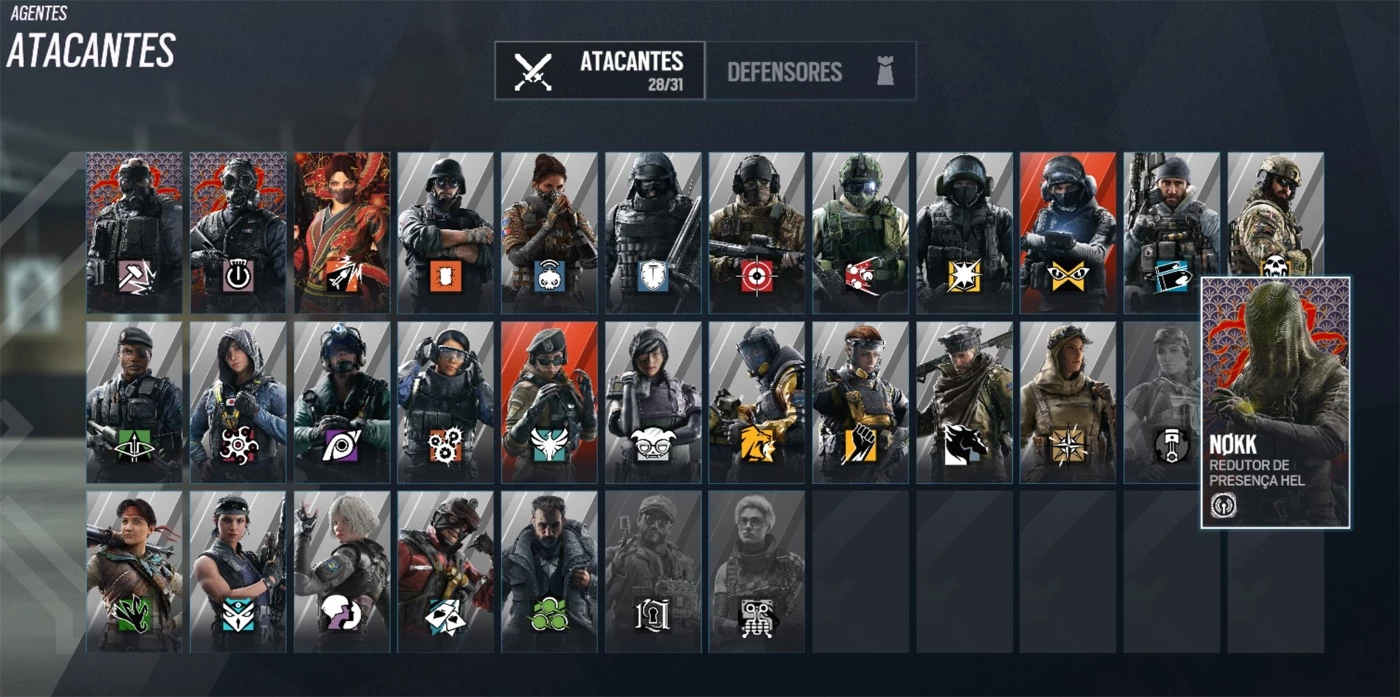Viewport: 1400px width, 697px height.
Task: Select Capitão with the green crossbow icon
Action: (134, 402)
